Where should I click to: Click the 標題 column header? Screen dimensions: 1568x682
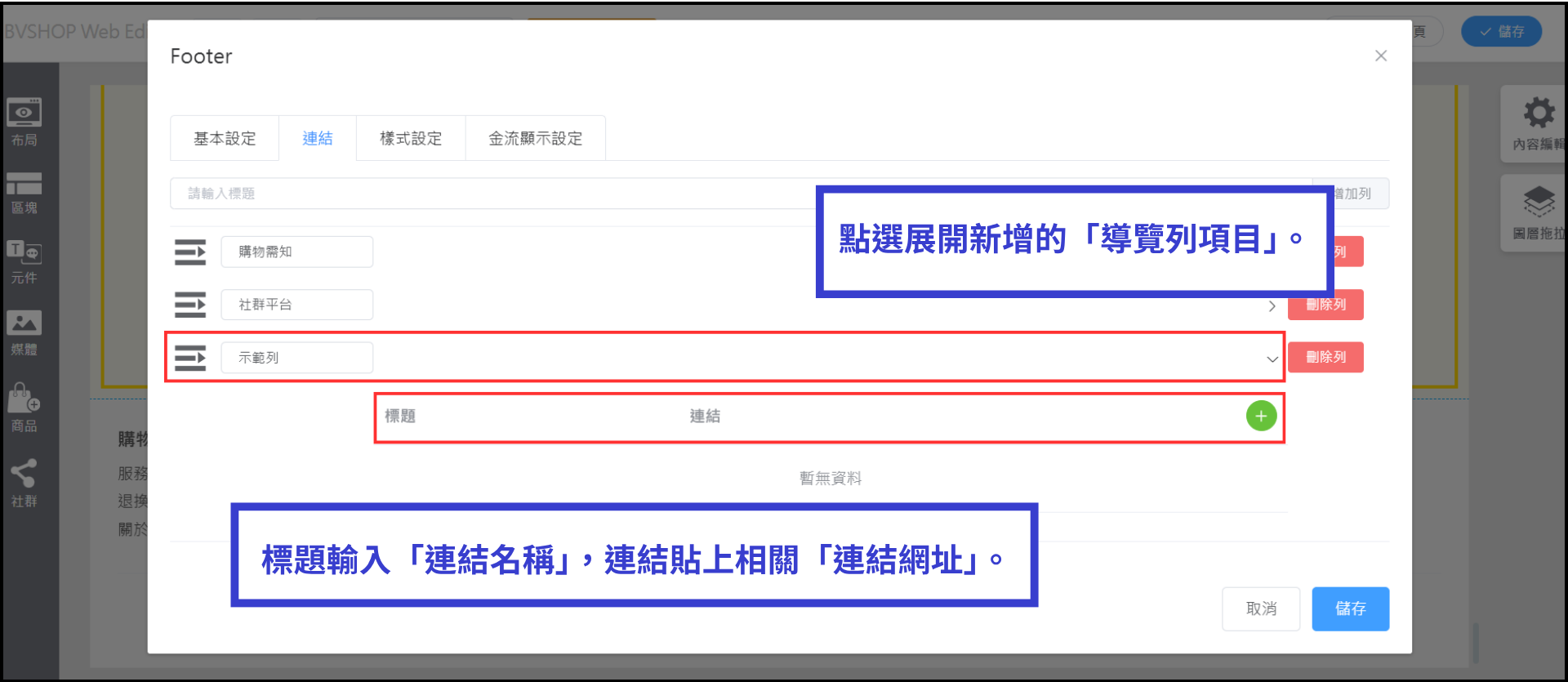(x=400, y=417)
